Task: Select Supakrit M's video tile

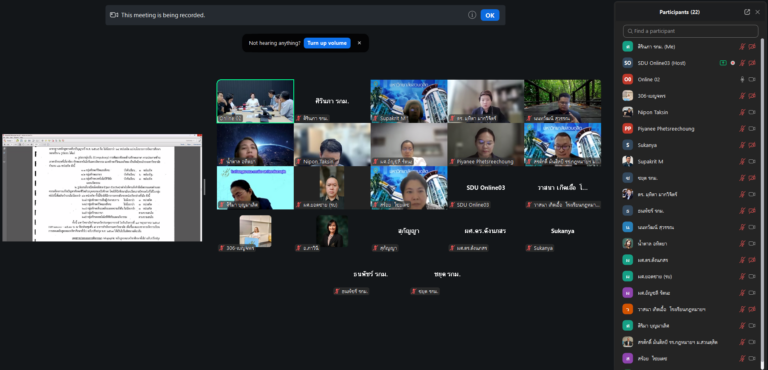Action: 409,101
